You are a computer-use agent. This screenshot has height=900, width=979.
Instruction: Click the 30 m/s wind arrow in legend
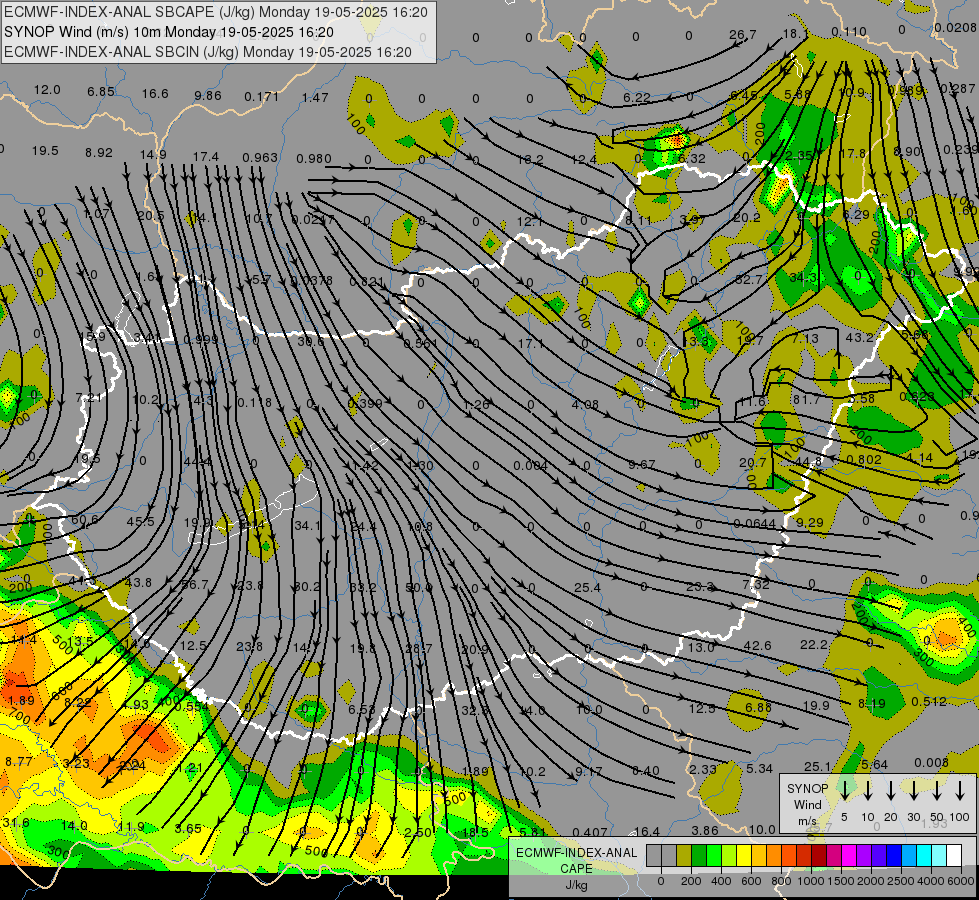[x=914, y=790]
